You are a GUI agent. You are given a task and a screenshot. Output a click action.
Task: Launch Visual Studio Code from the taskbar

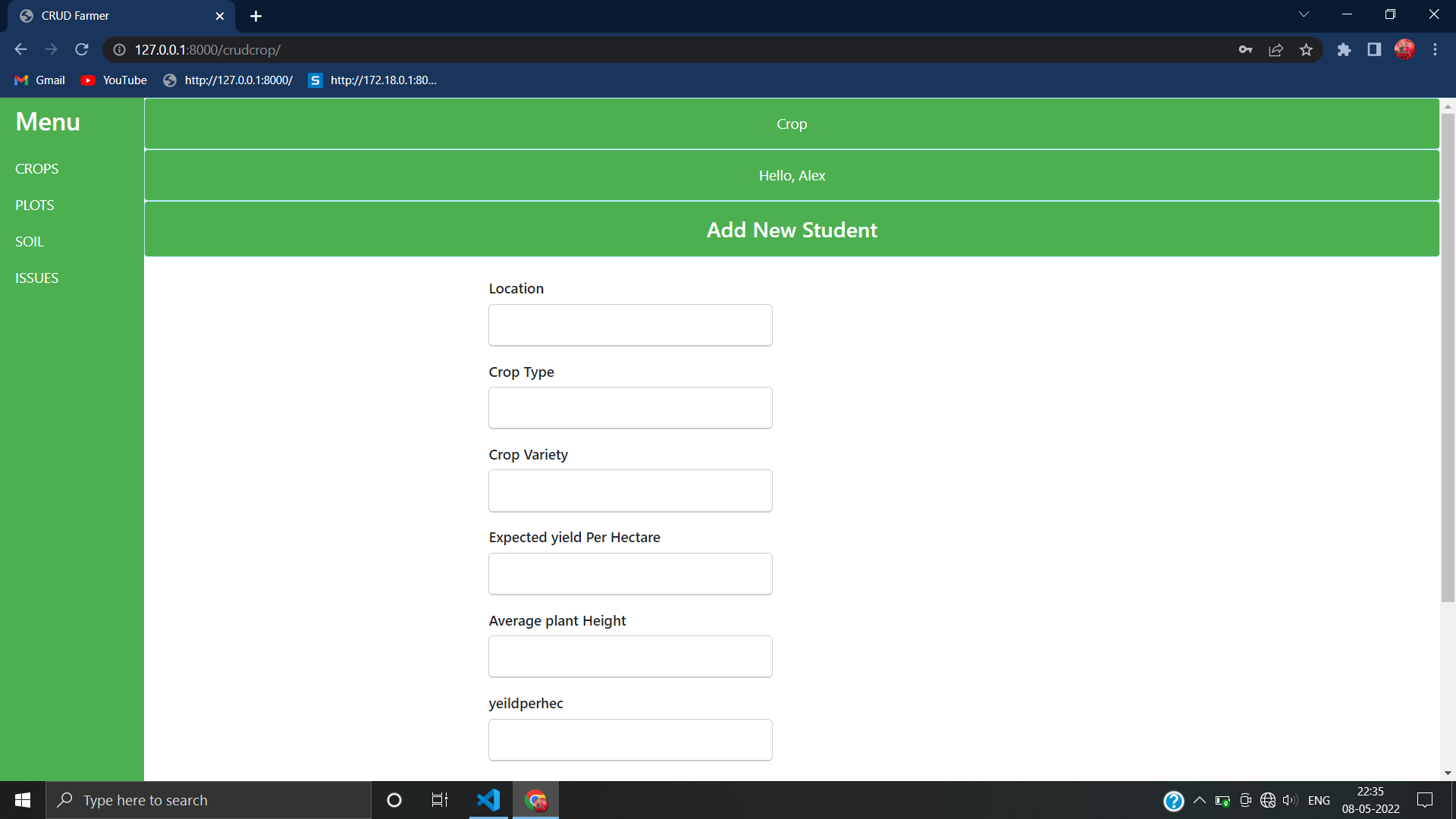coord(488,800)
